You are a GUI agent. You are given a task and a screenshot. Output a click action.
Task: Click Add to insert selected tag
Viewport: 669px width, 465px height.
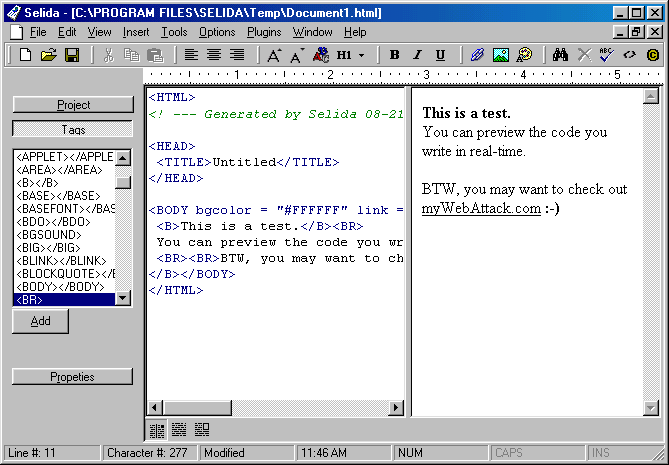41,321
